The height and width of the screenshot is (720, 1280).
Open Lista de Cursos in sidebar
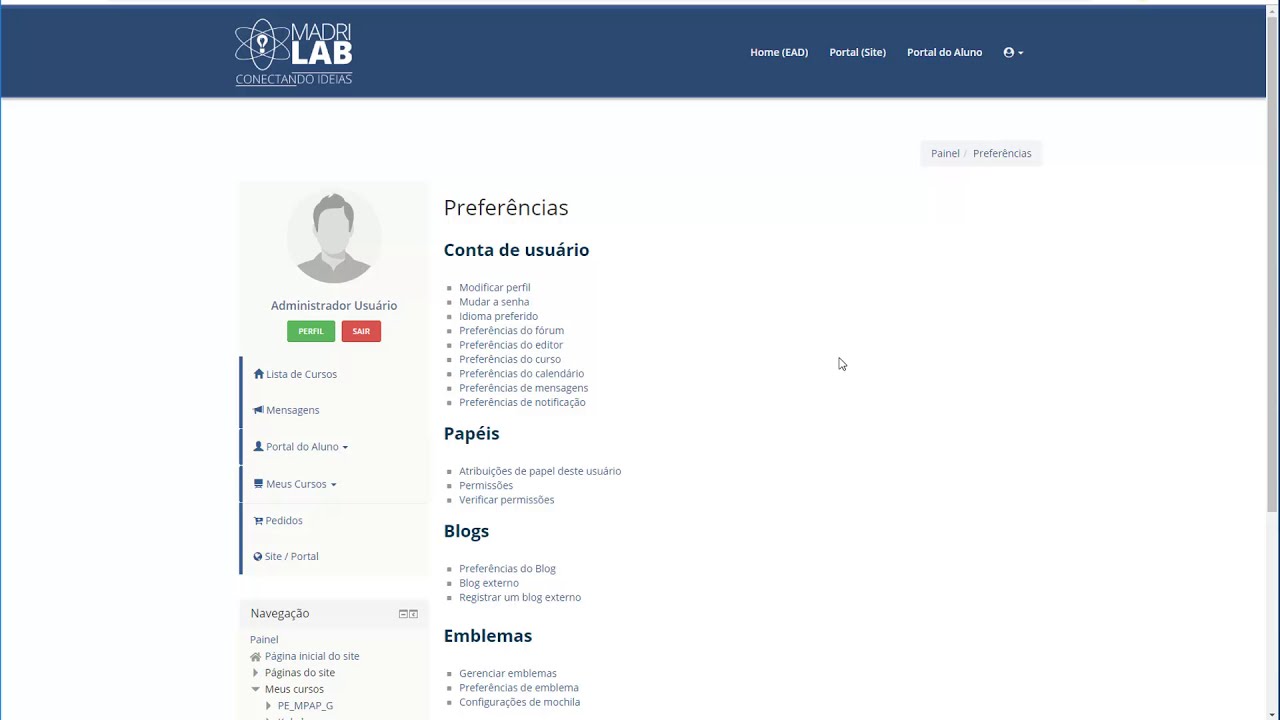(301, 374)
